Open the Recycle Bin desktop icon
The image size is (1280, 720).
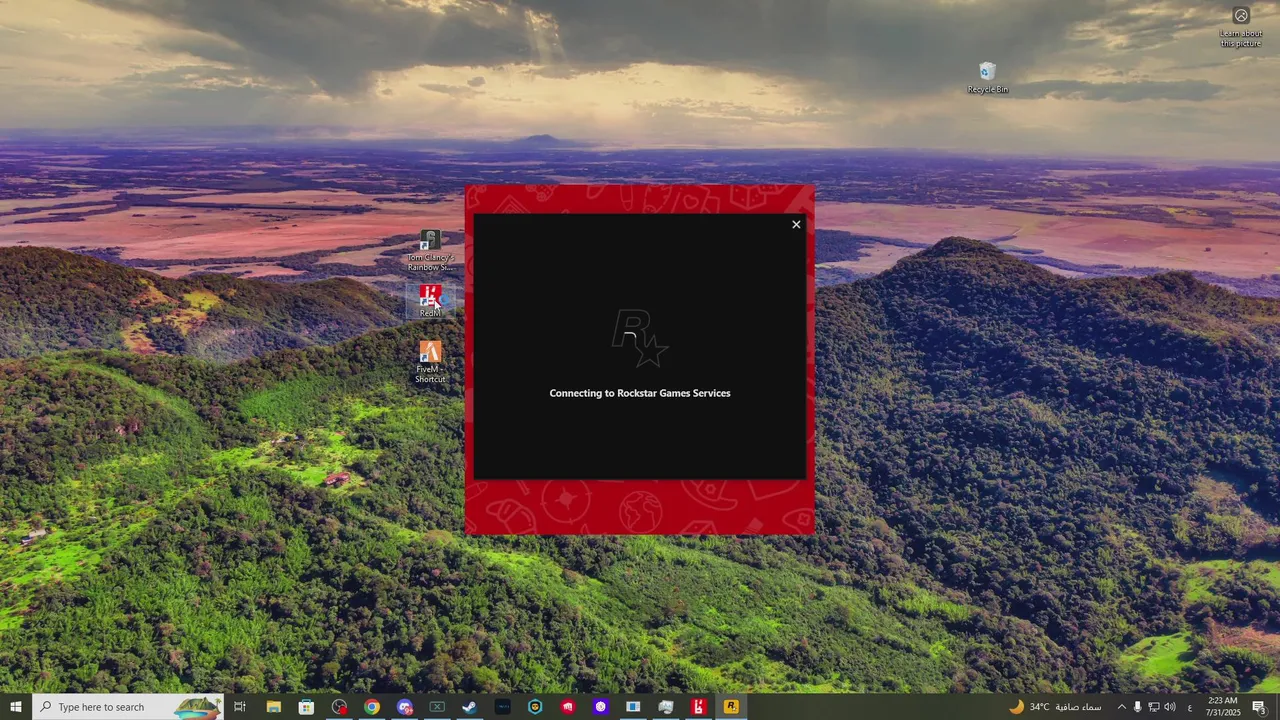click(x=987, y=78)
